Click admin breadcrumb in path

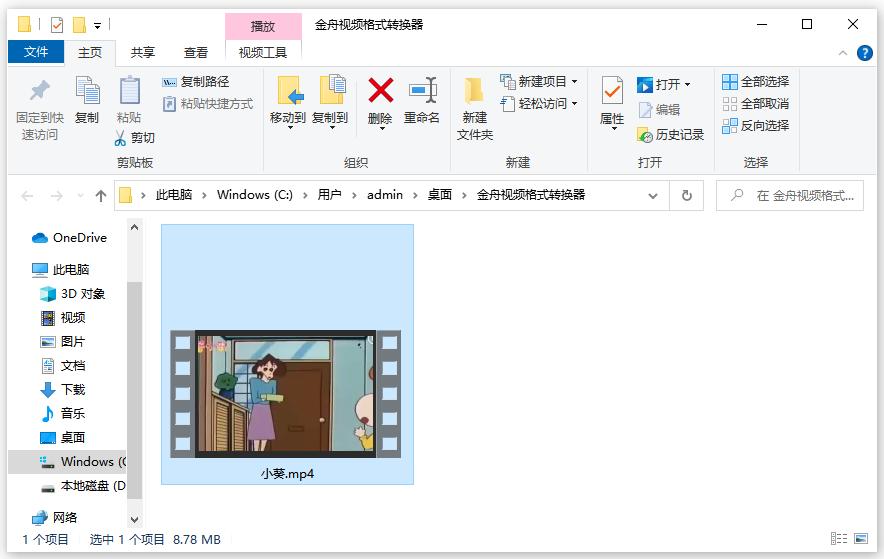tap(385, 195)
